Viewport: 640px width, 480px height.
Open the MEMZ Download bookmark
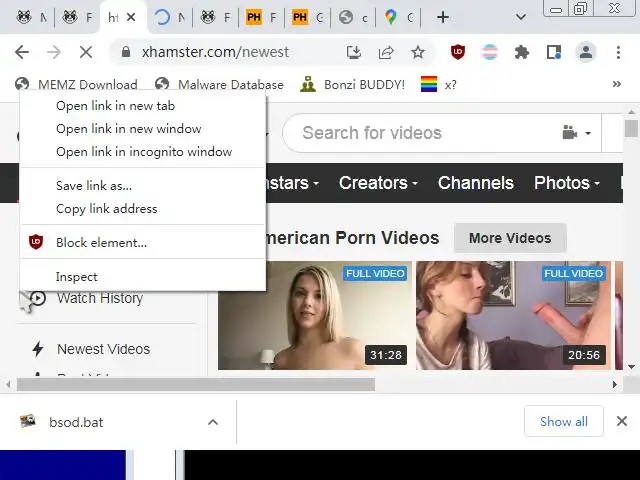pyautogui.click(x=76, y=84)
